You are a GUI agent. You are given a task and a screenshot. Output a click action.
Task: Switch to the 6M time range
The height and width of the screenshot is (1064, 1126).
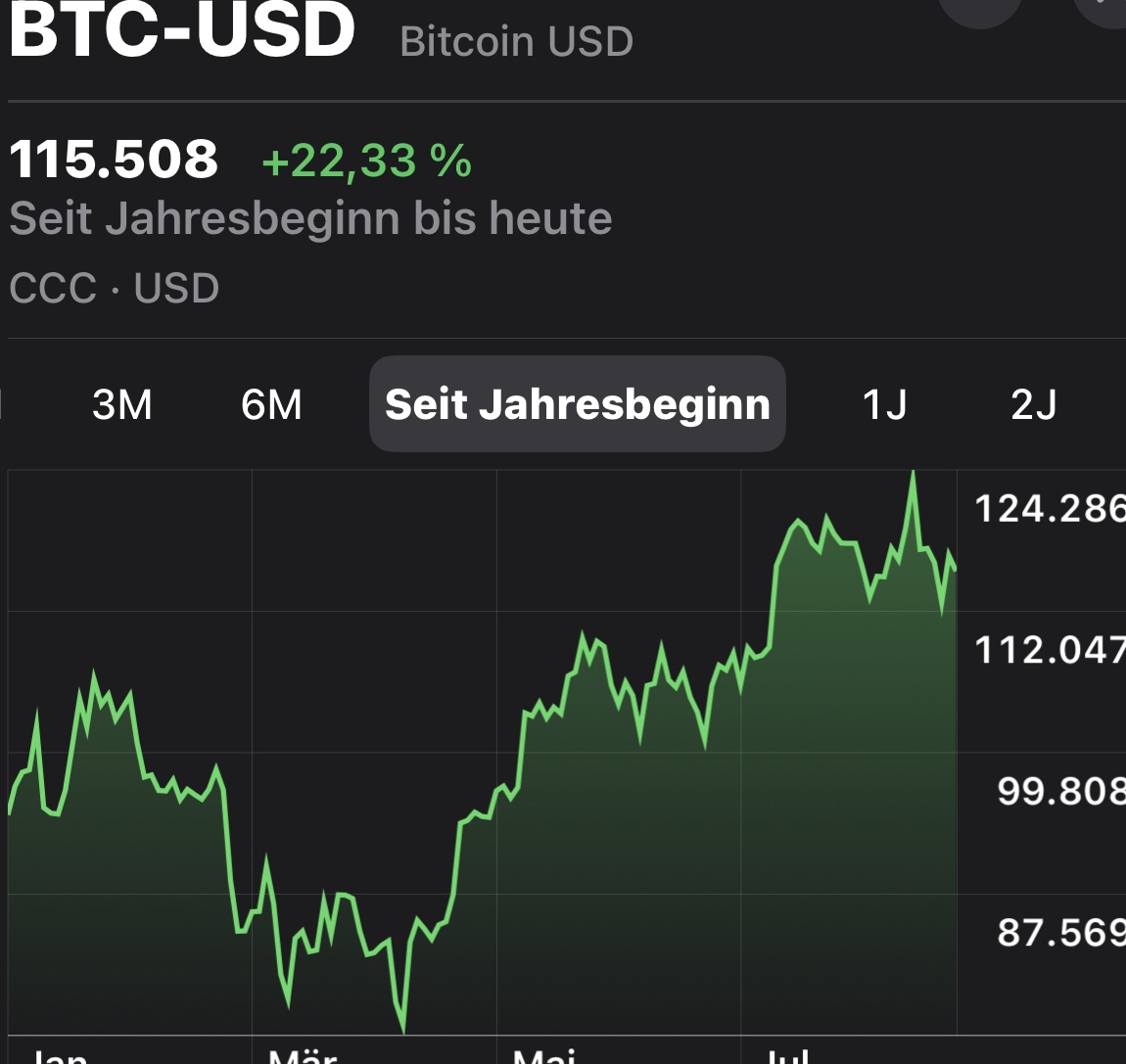271,403
